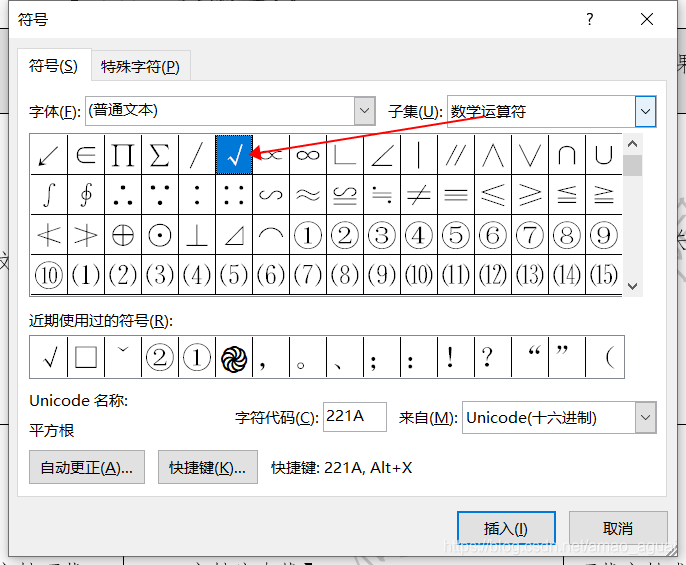Viewport: 686px width, 565px height.
Task: Select the logical or ∨ symbol
Action: pos(530,154)
